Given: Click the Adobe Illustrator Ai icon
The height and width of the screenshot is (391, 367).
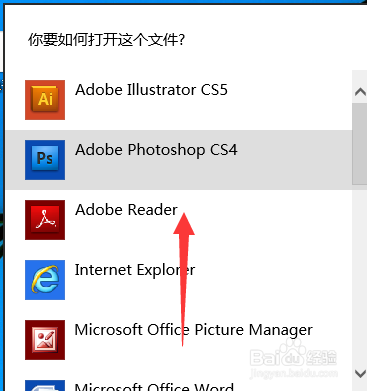Looking at the screenshot, I should (45, 100).
